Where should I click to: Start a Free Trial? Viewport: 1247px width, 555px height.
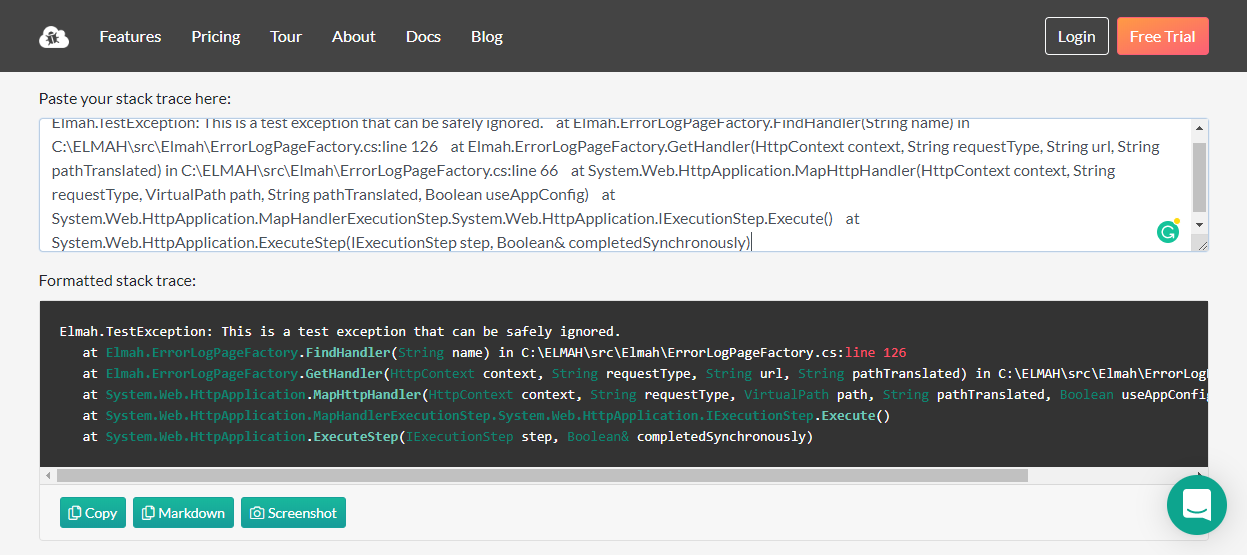1163,36
